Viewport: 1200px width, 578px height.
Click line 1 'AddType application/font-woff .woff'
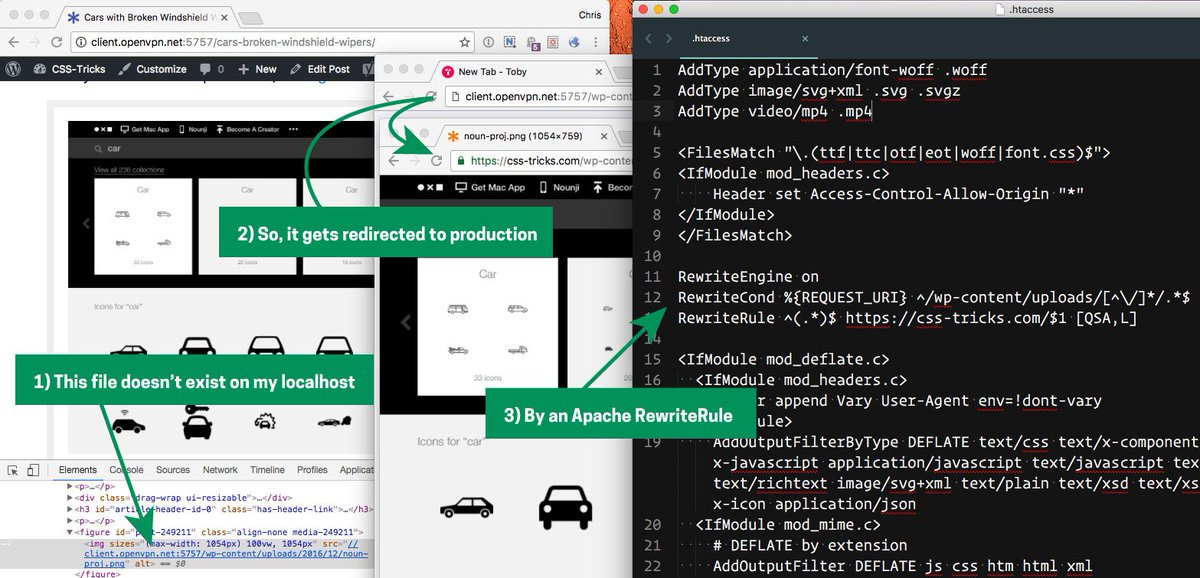[833, 70]
